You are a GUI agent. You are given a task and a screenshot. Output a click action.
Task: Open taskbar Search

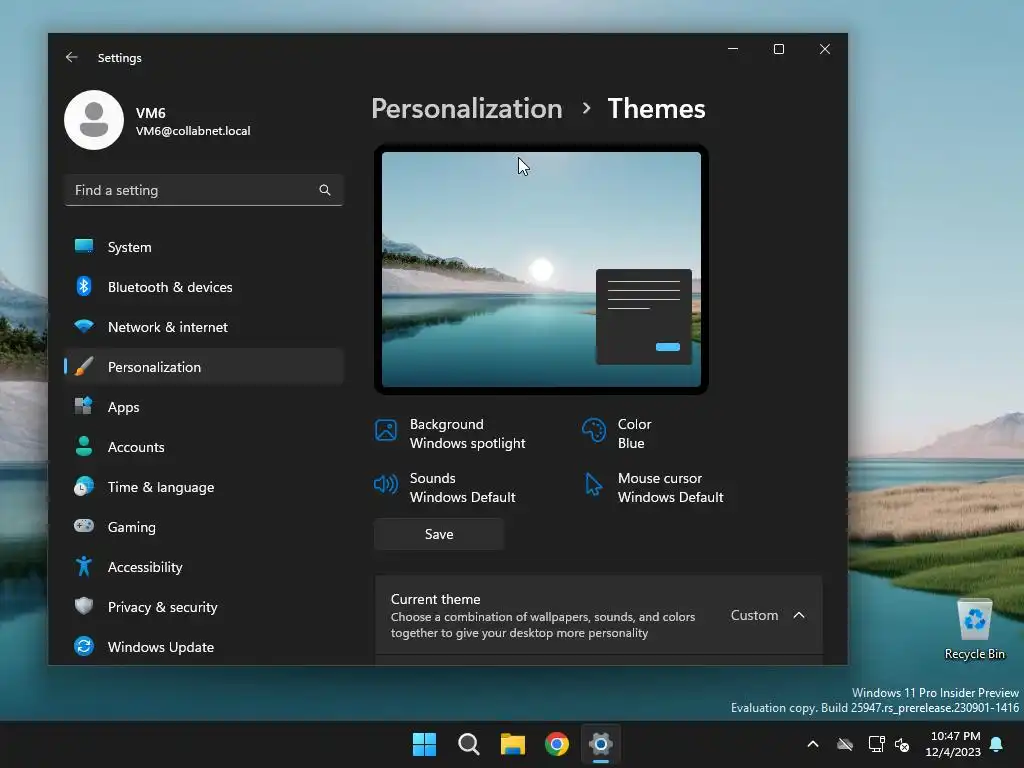[x=469, y=744]
